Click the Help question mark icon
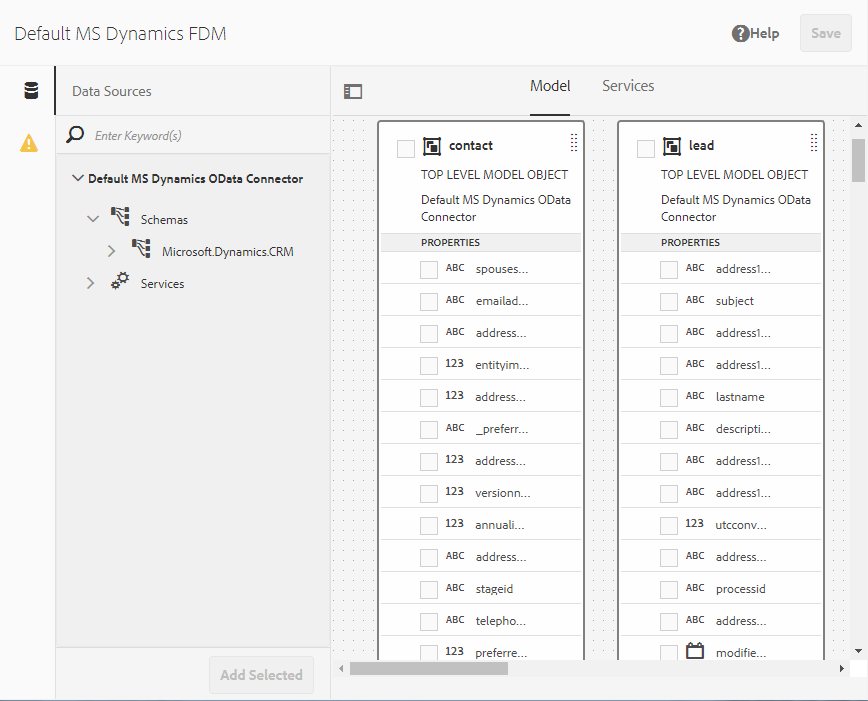This screenshot has height=701, width=868. 740,33
